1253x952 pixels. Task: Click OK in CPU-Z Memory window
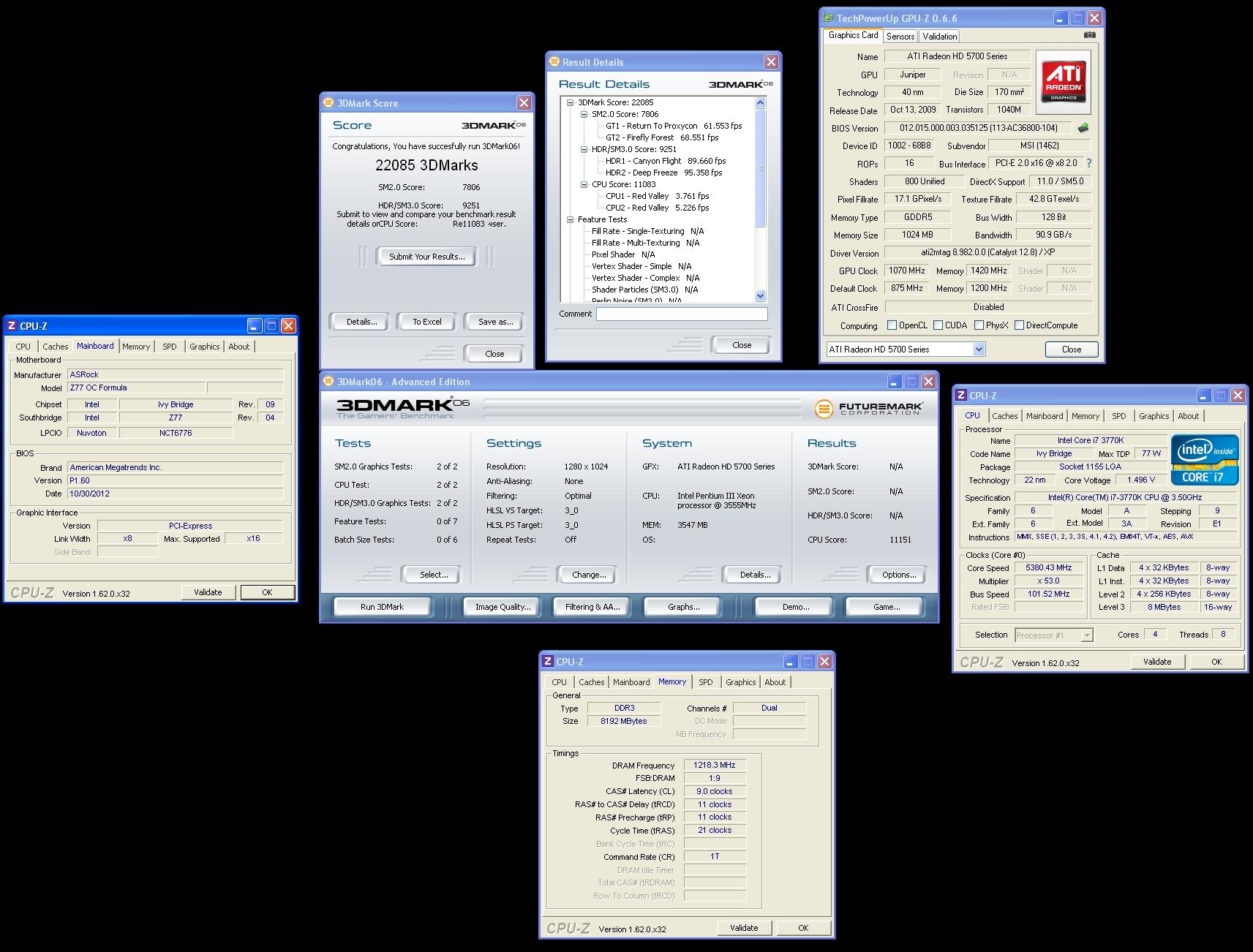pos(803,928)
